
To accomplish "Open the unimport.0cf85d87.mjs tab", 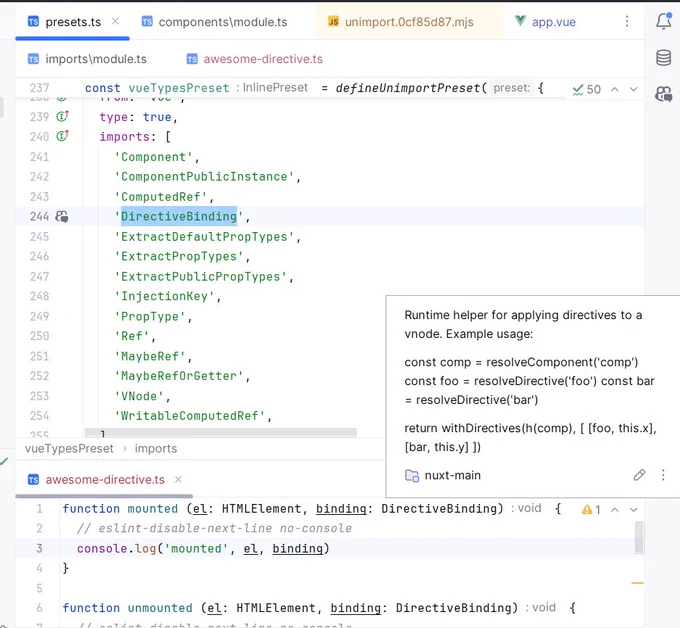I will (401, 22).
